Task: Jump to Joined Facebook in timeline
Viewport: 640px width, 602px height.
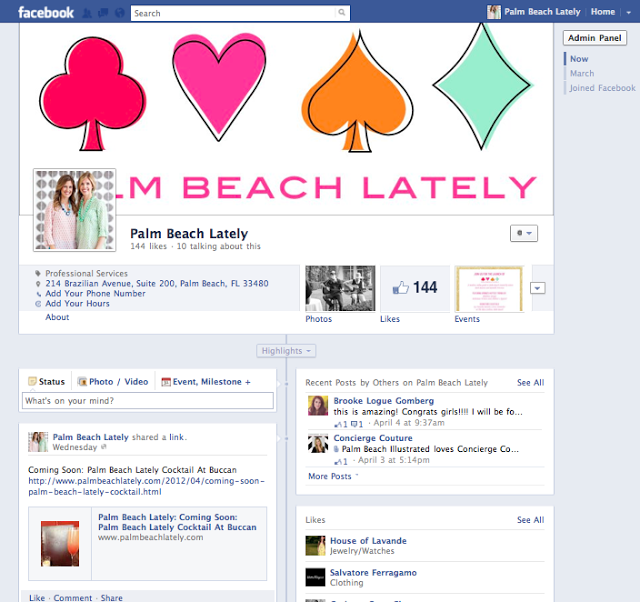Action: click(602, 88)
